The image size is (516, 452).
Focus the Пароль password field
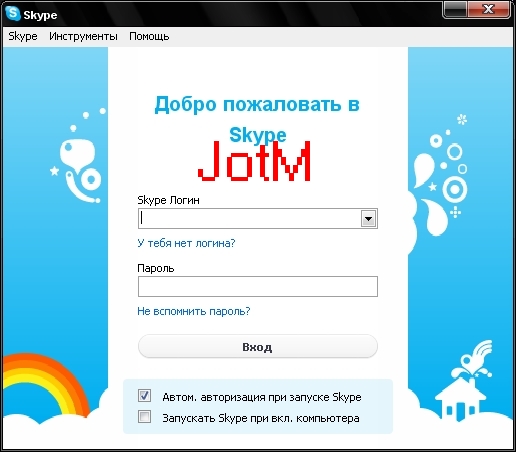pyautogui.click(x=258, y=287)
